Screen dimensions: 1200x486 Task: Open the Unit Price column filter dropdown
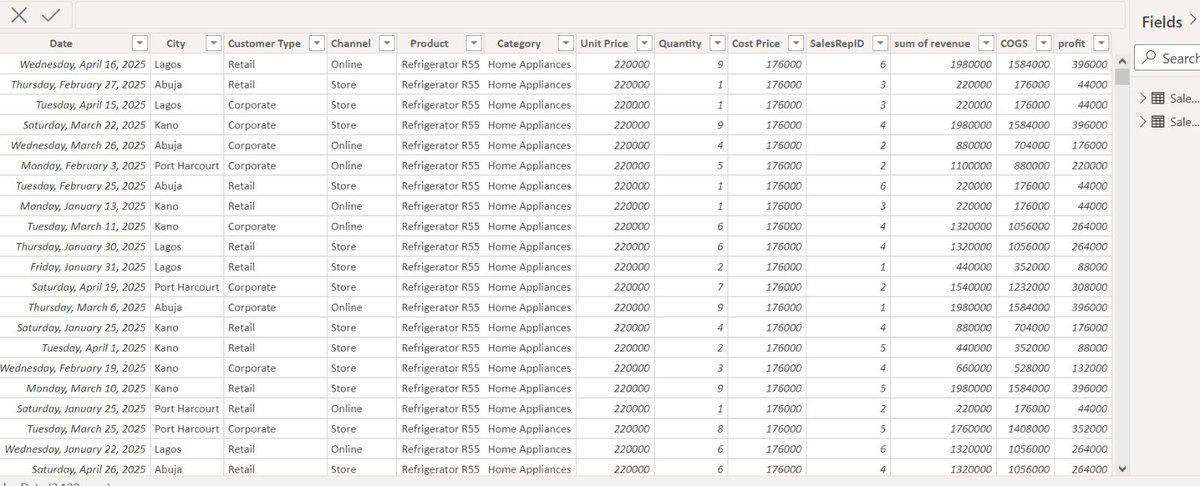[x=644, y=43]
